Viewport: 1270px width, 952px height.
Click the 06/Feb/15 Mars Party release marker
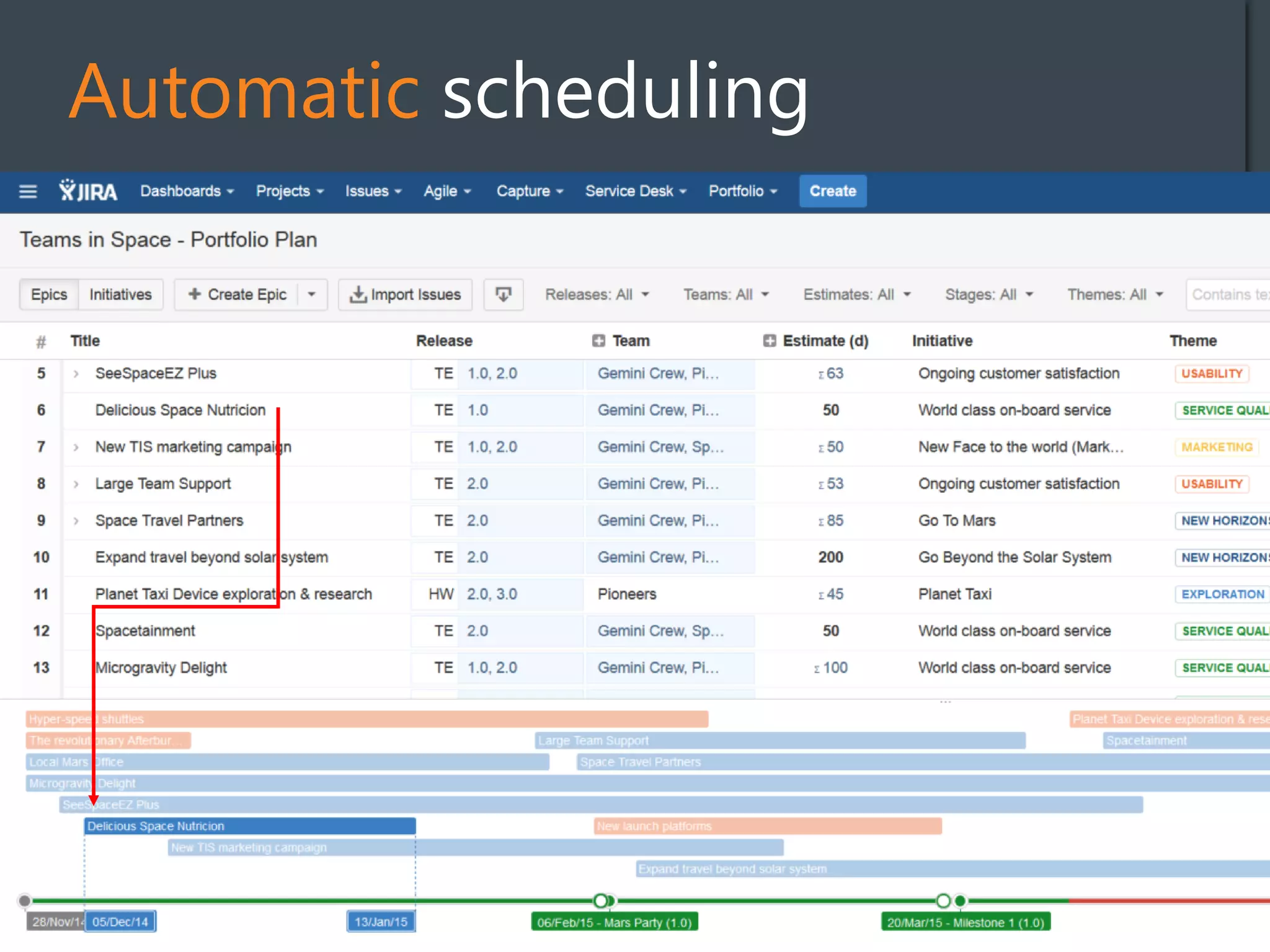click(615, 922)
